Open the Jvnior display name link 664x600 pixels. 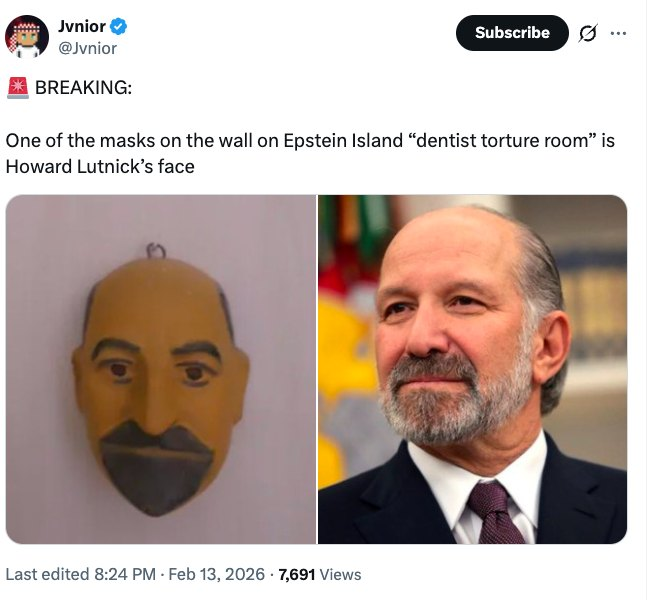(82, 26)
